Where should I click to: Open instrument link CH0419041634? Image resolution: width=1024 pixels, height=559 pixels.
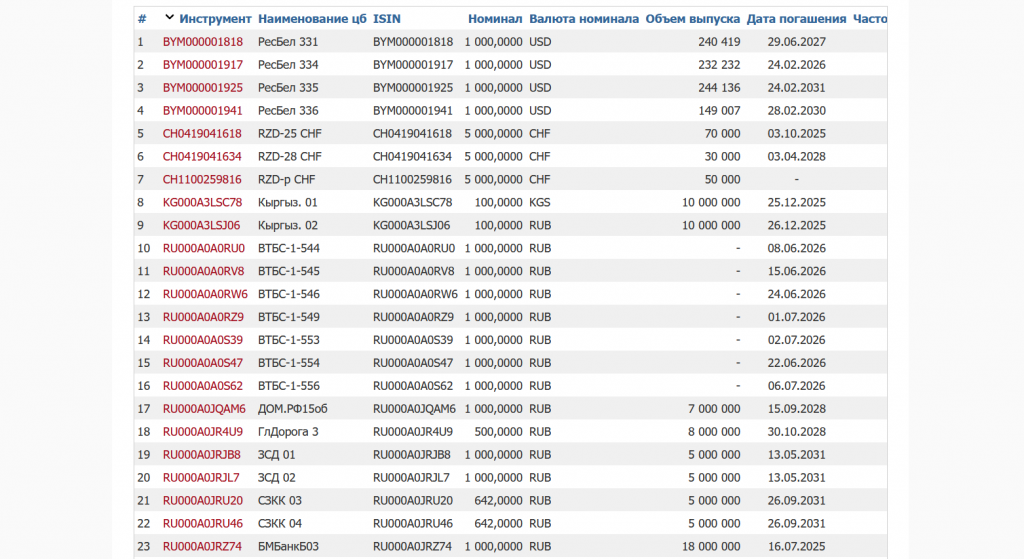point(202,156)
